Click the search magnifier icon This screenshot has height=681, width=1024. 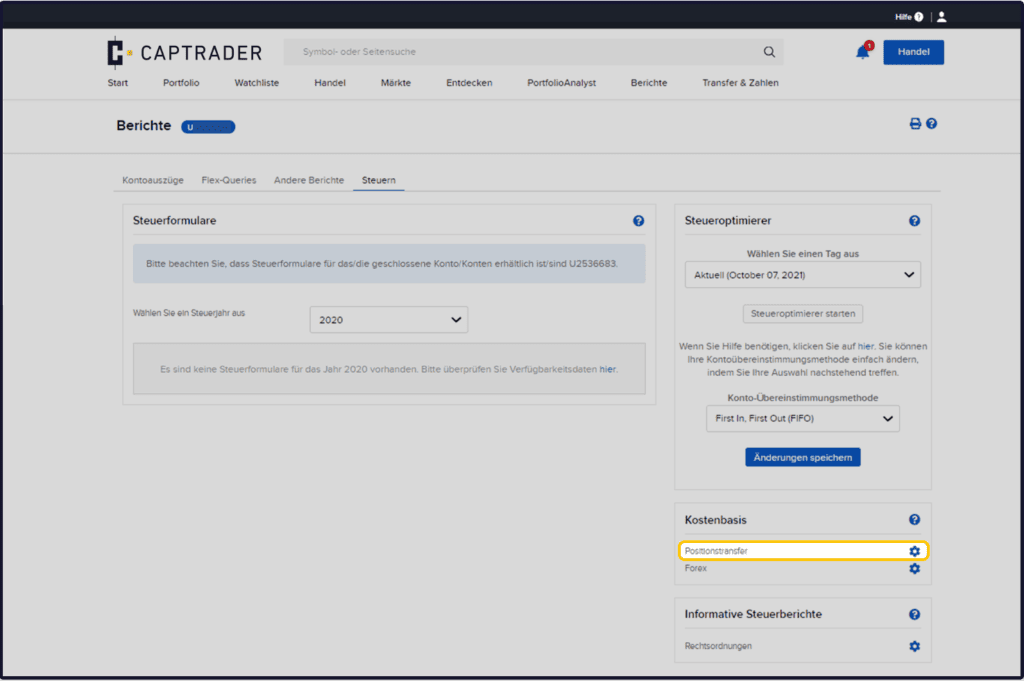(769, 52)
